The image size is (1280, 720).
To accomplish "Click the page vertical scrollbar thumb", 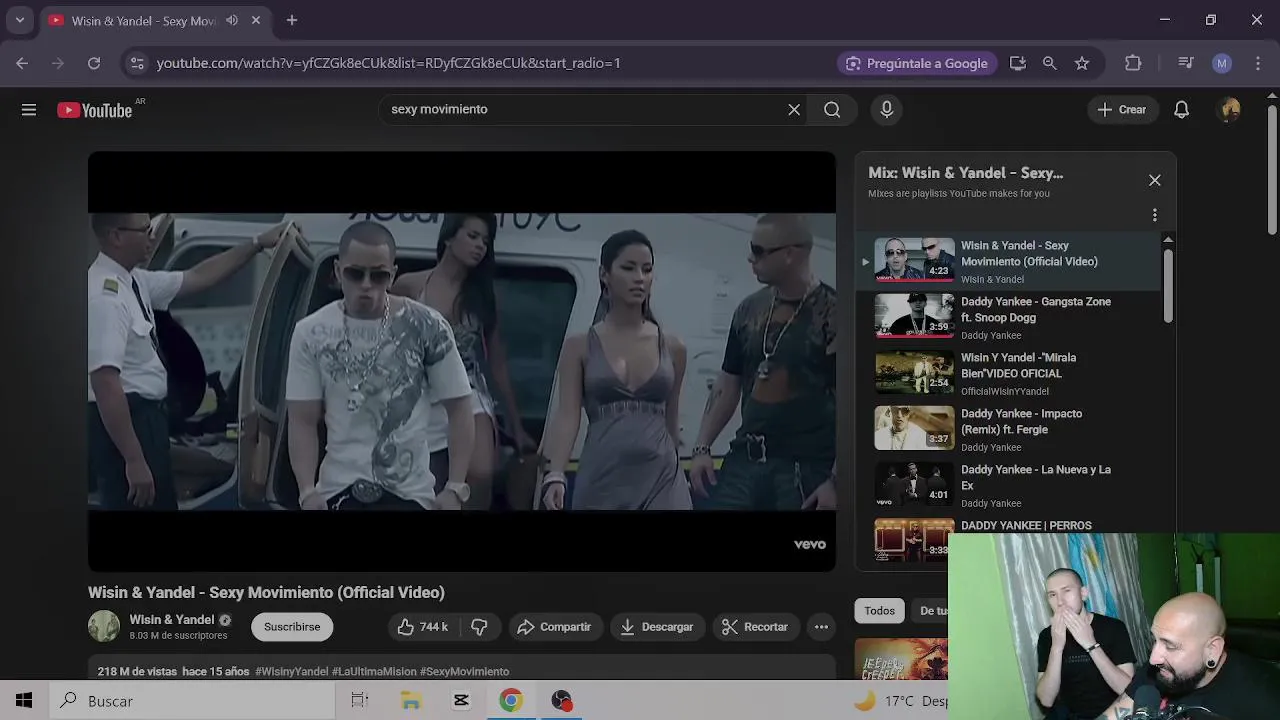I will point(1272,170).
